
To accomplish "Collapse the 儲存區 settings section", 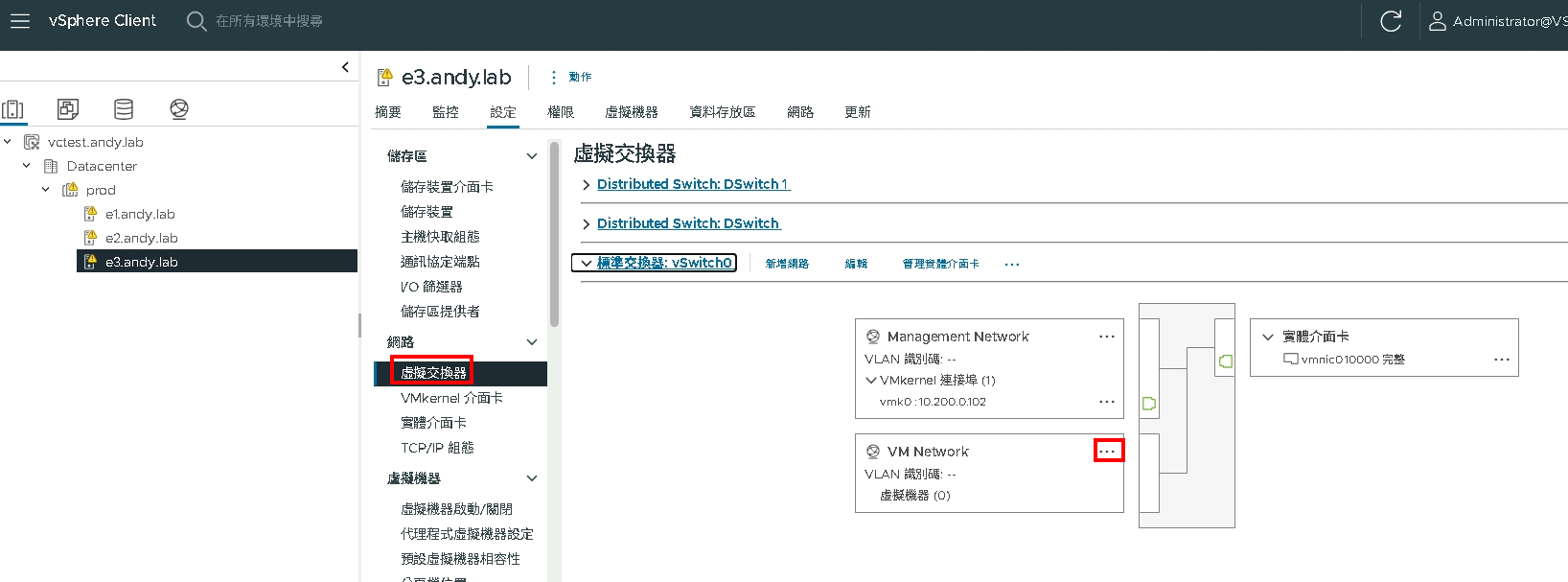I will [532, 156].
